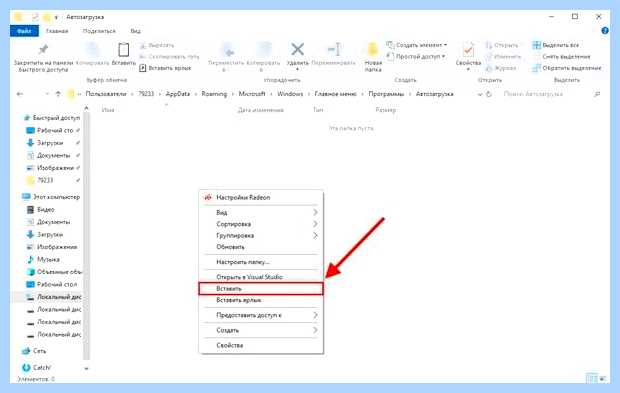Viewport: 620px width, 393px height.
Task: Open the Создать элемент dropdown
Action: 417,45
